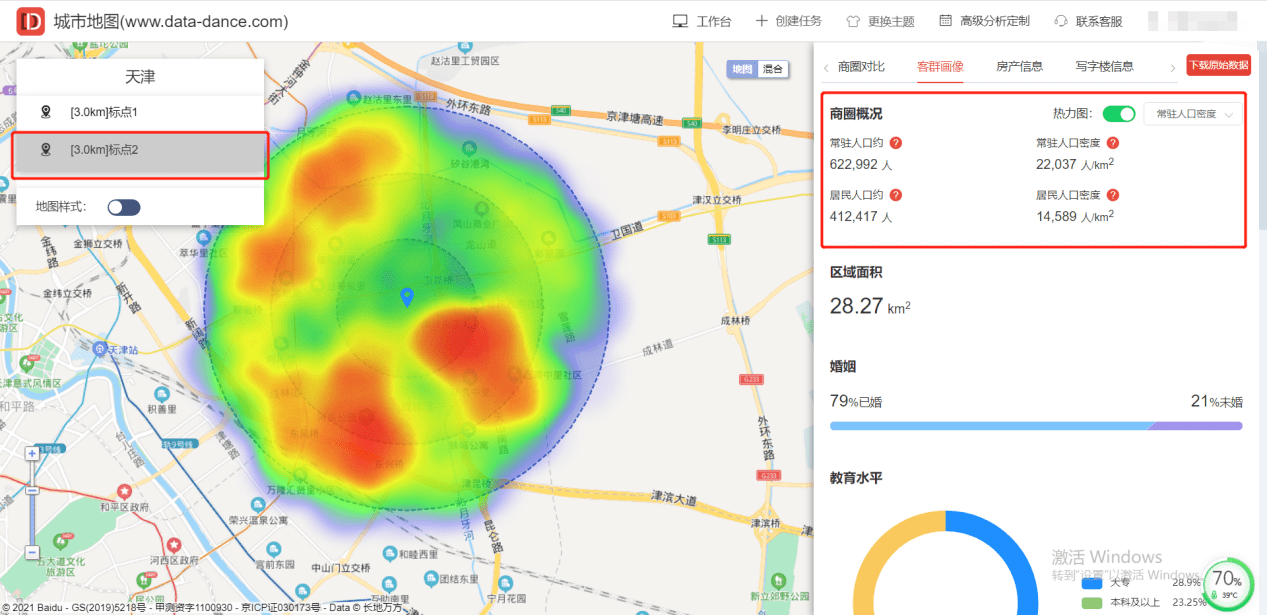Screen dimensions: 1267x615
Task: Click the help icon beside 居民人口约
Action: (896, 195)
